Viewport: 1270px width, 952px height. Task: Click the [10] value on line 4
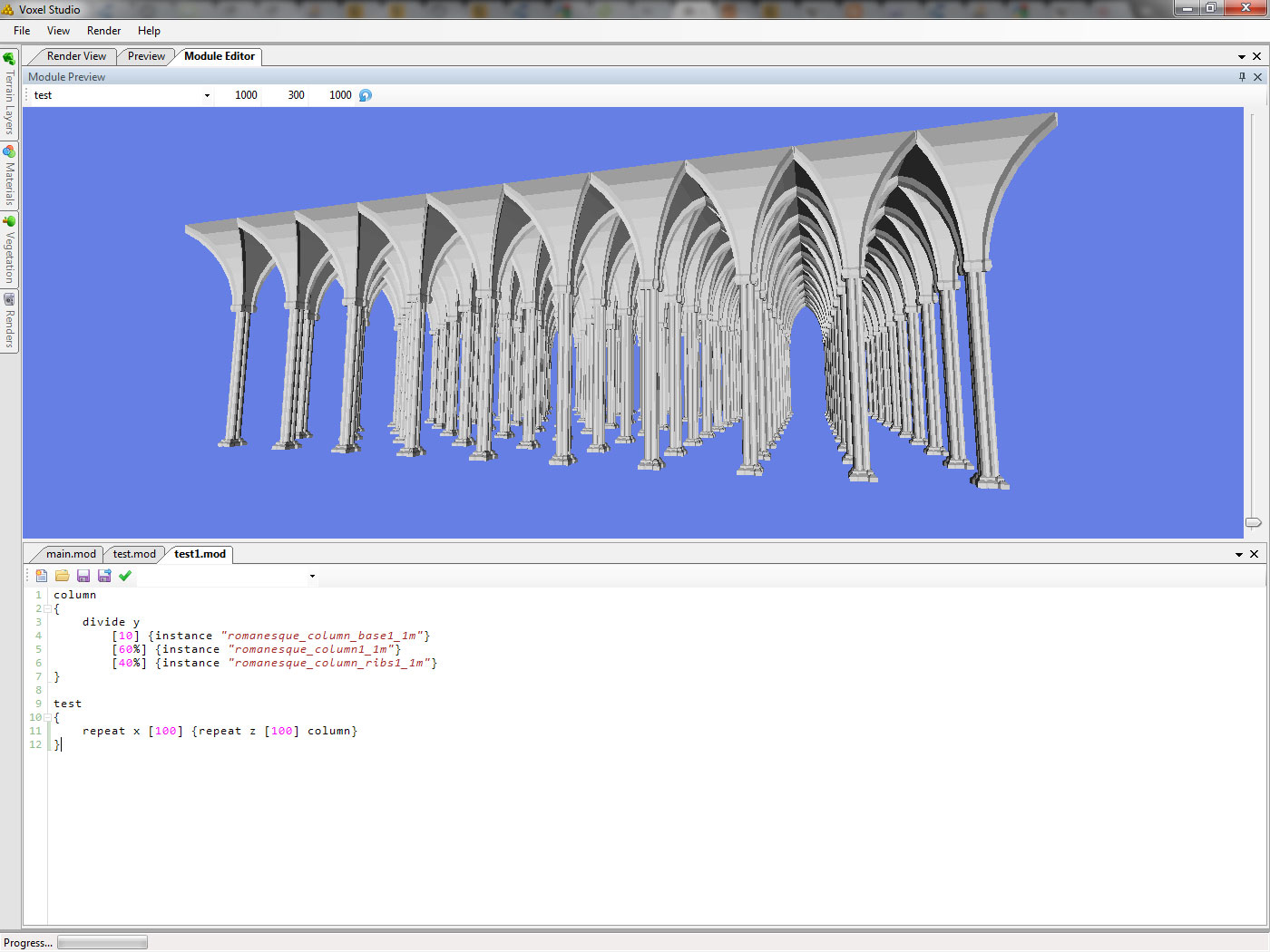126,636
